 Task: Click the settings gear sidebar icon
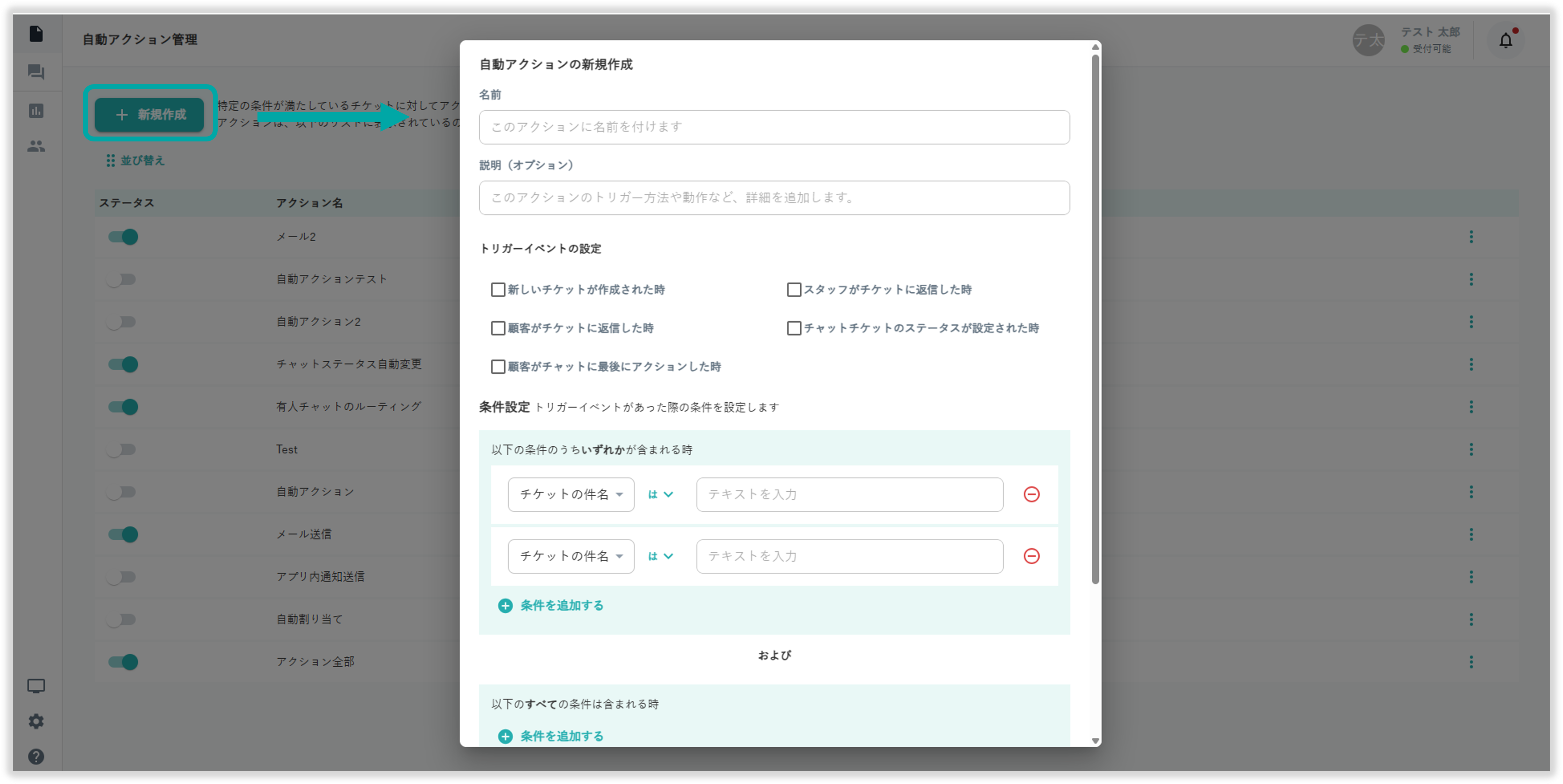[x=36, y=721]
